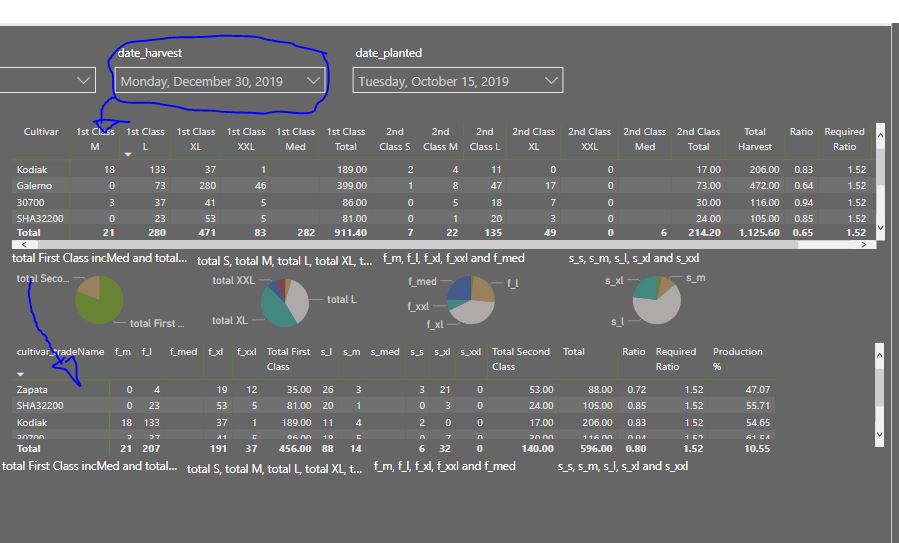Sort top table by Cultivar header
Screen dimensions: 899x543
pos(41,132)
